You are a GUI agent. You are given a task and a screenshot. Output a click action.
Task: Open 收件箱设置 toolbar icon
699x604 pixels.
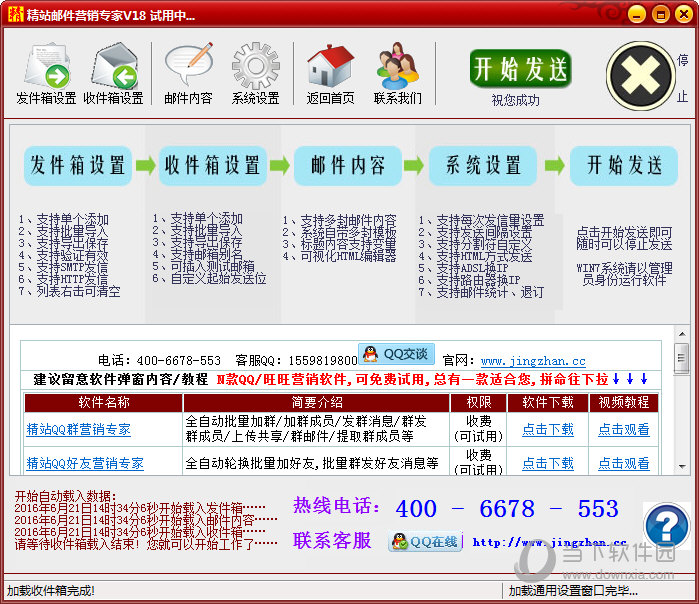pyautogui.click(x=114, y=74)
